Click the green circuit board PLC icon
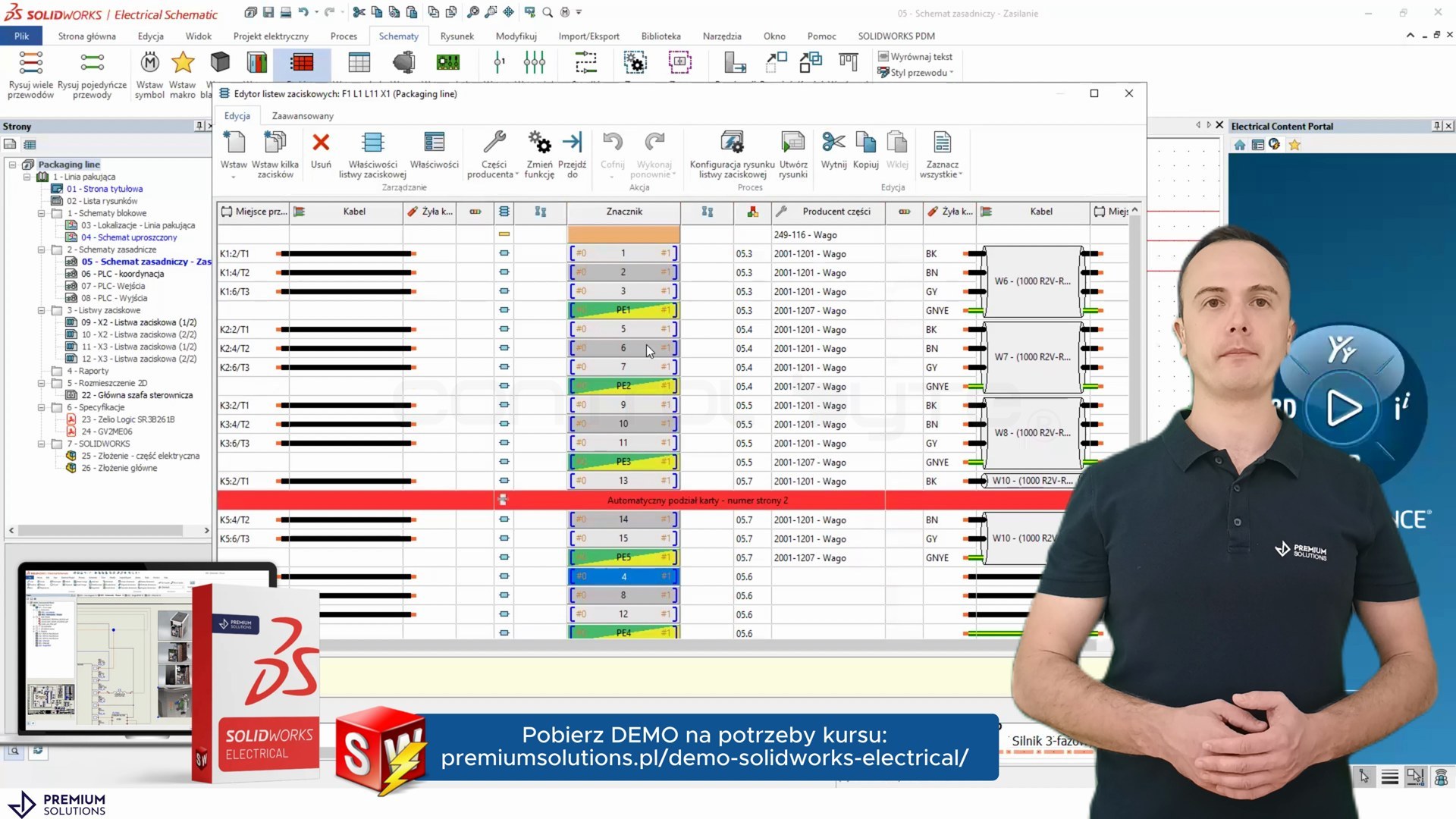 [447, 62]
